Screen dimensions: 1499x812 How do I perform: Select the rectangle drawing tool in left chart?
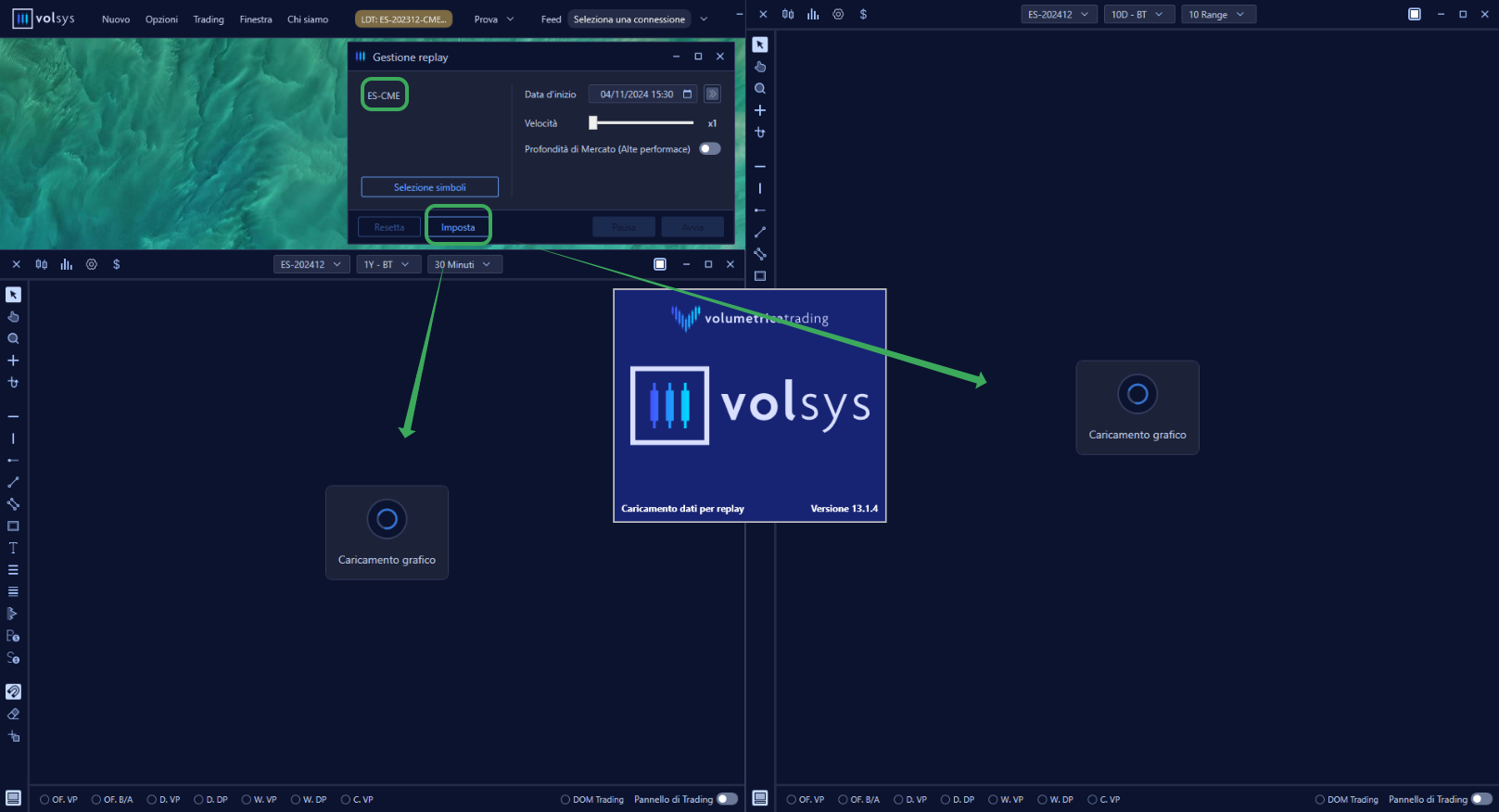click(13, 527)
